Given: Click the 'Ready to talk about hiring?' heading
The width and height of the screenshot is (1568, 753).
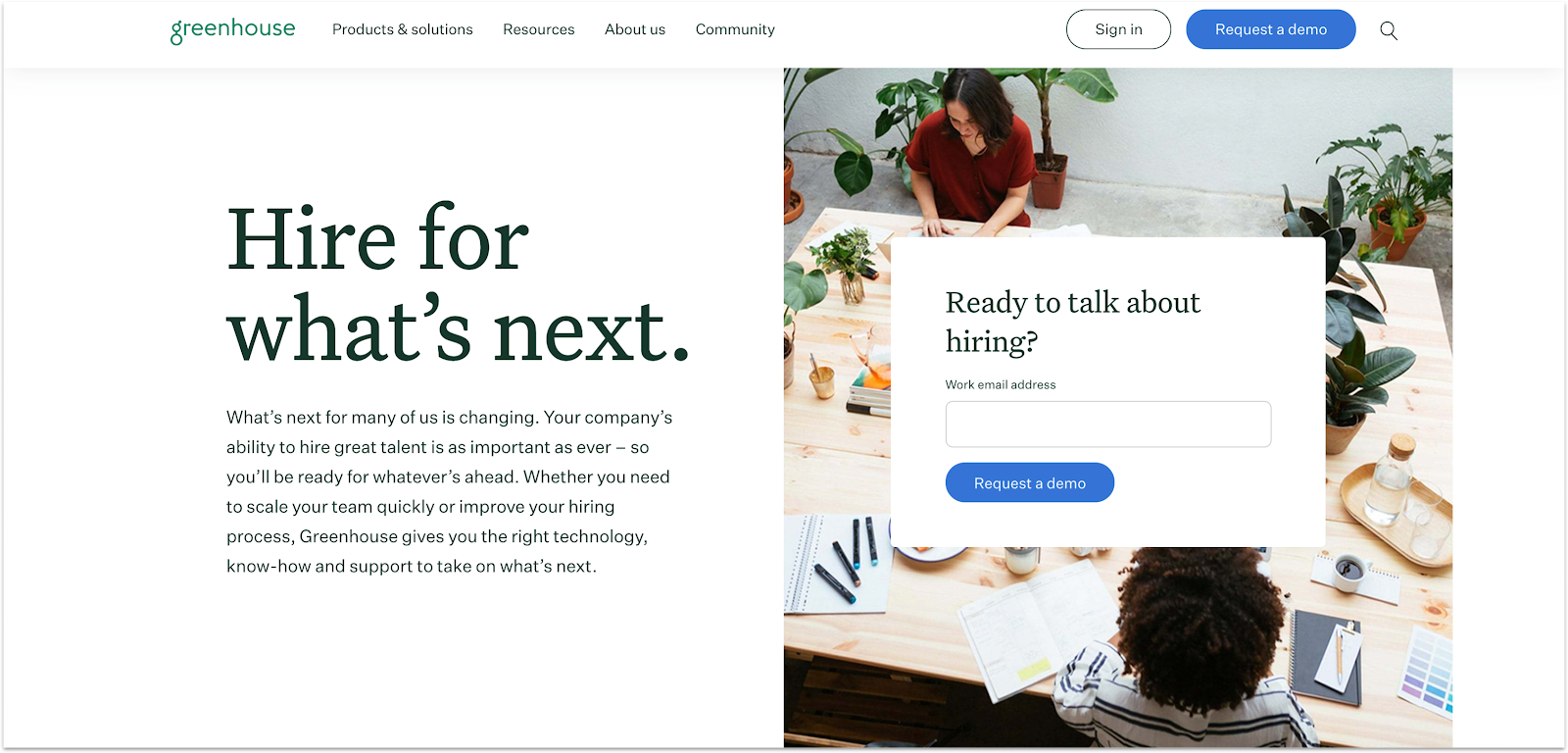Looking at the screenshot, I should click(x=1073, y=321).
